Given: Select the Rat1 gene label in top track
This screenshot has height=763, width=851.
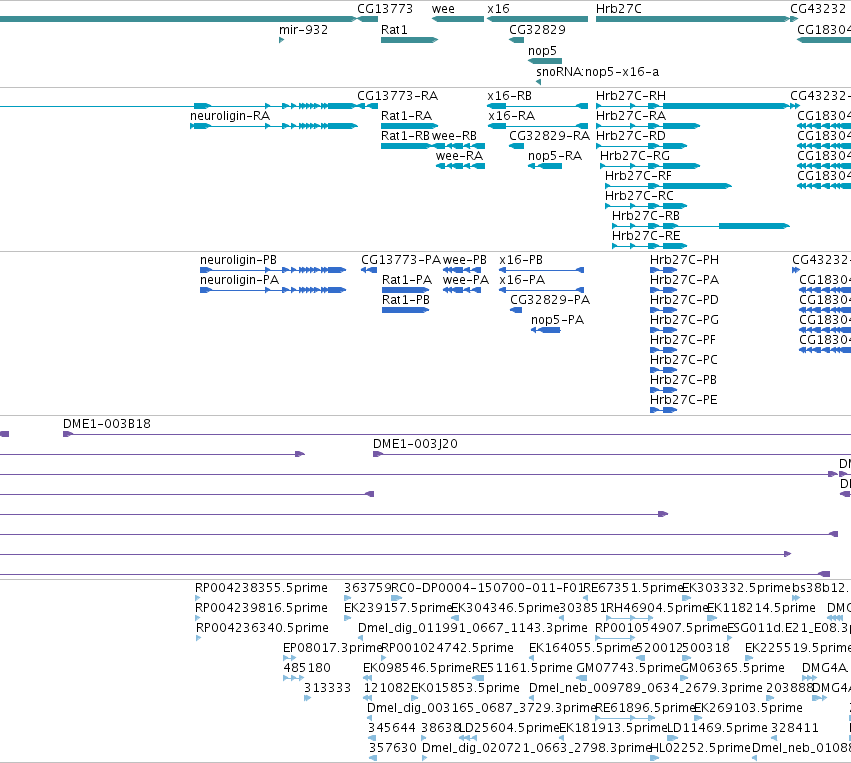Looking at the screenshot, I should coord(394,30).
